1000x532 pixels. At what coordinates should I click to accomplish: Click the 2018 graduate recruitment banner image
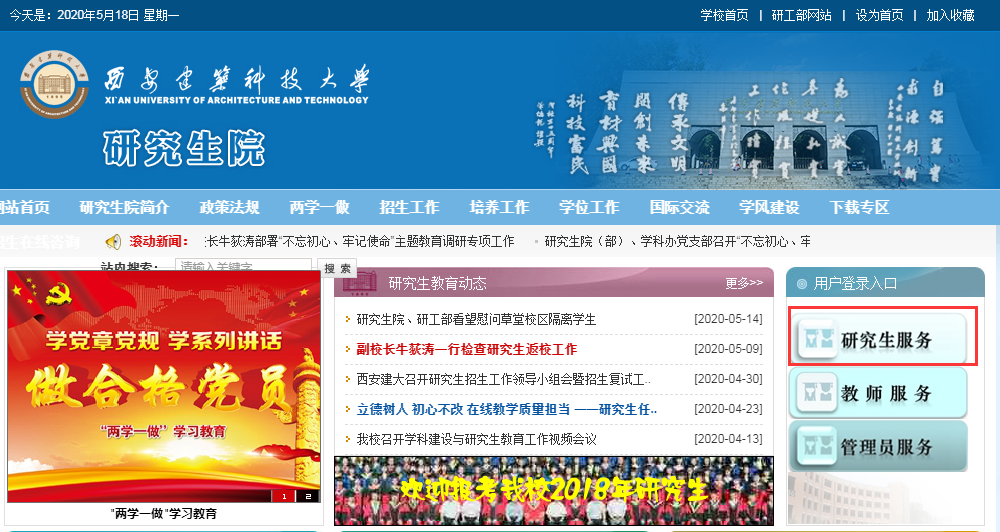[553, 490]
